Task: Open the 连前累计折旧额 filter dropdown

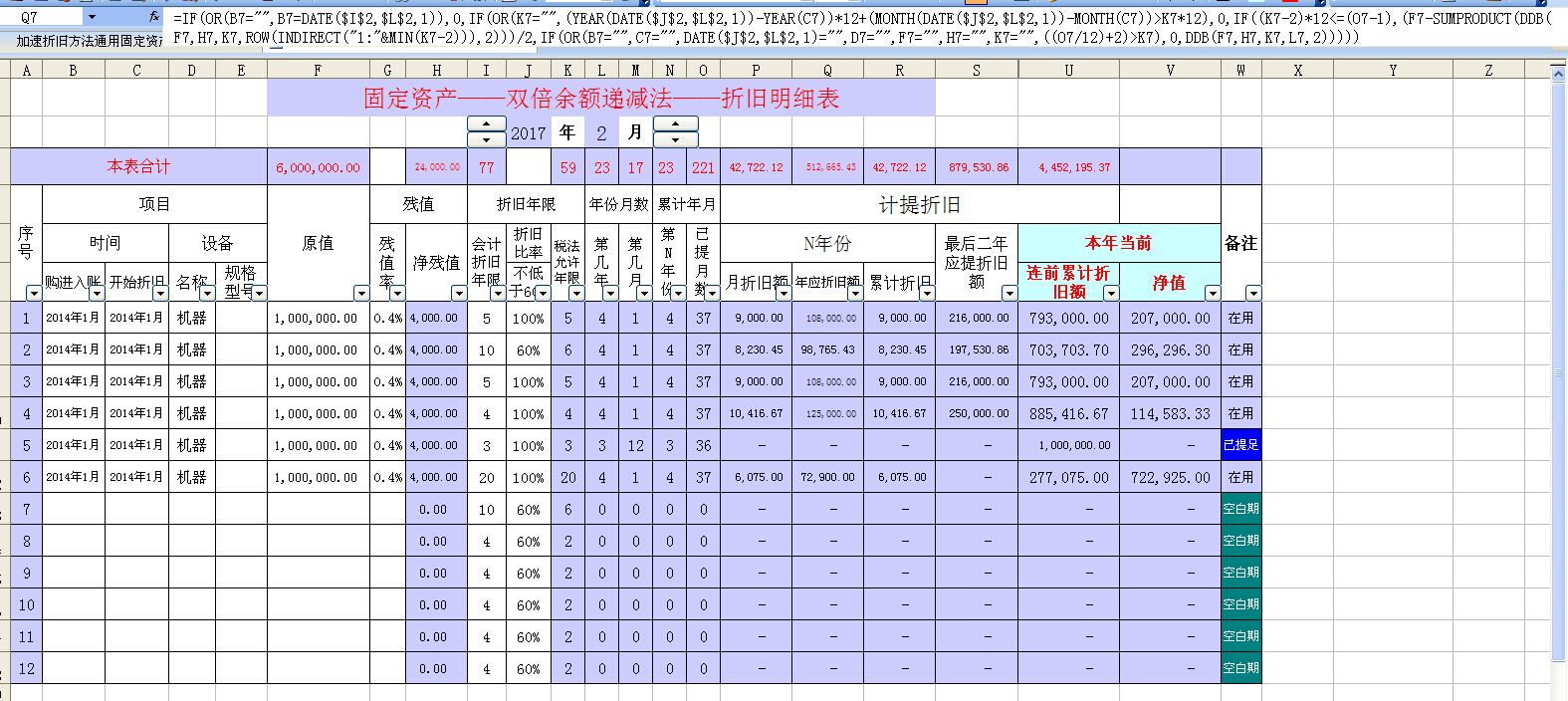Action: coord(1111,293)
